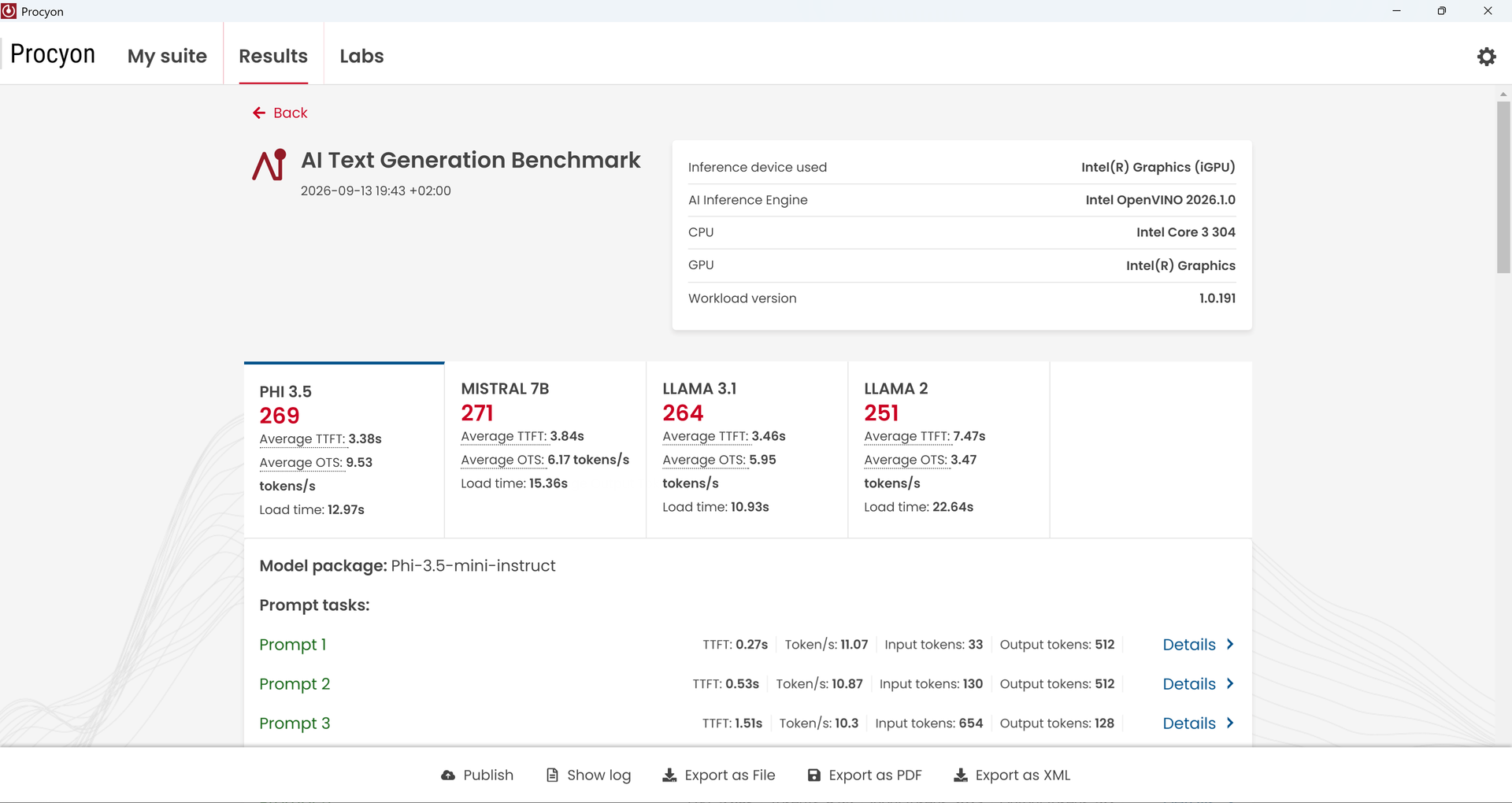The width and height of the screenshot is (1512, 803).
Task: Click the LLAMA 3.1 score 264
Action: pyautogui.click(x=683, y=413)
